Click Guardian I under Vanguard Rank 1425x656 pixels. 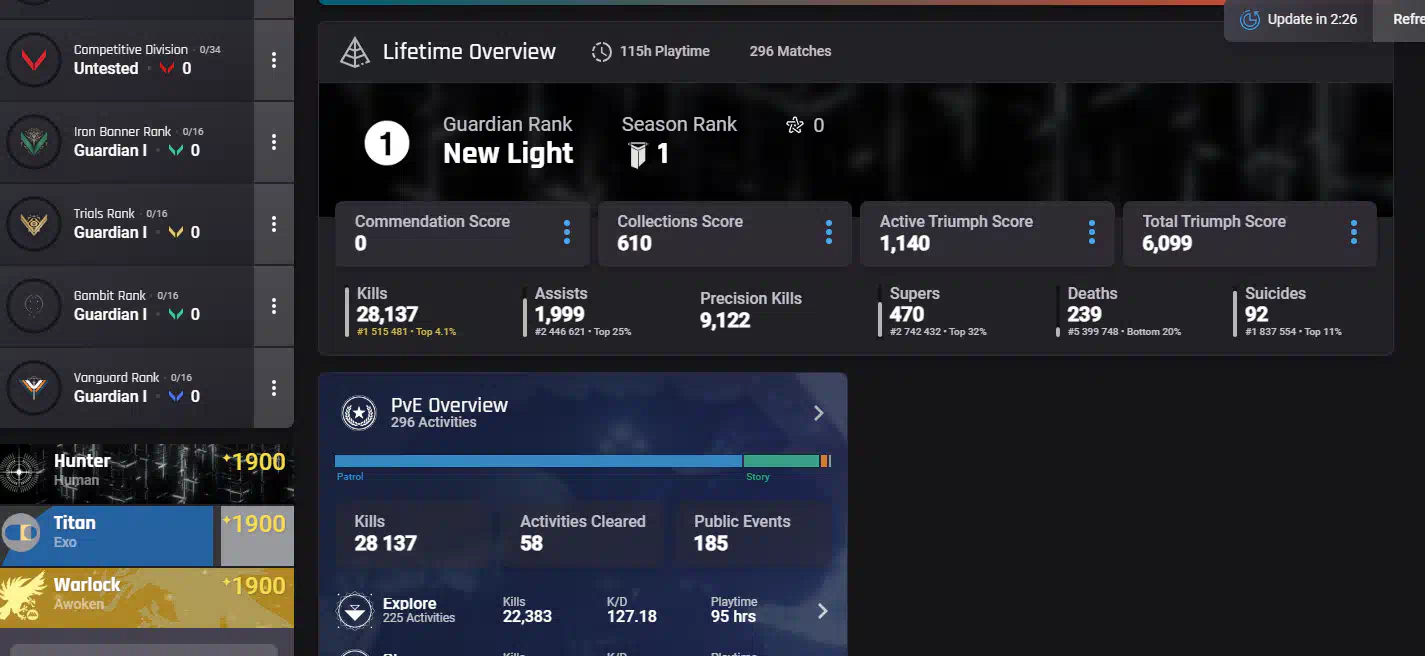110,397
